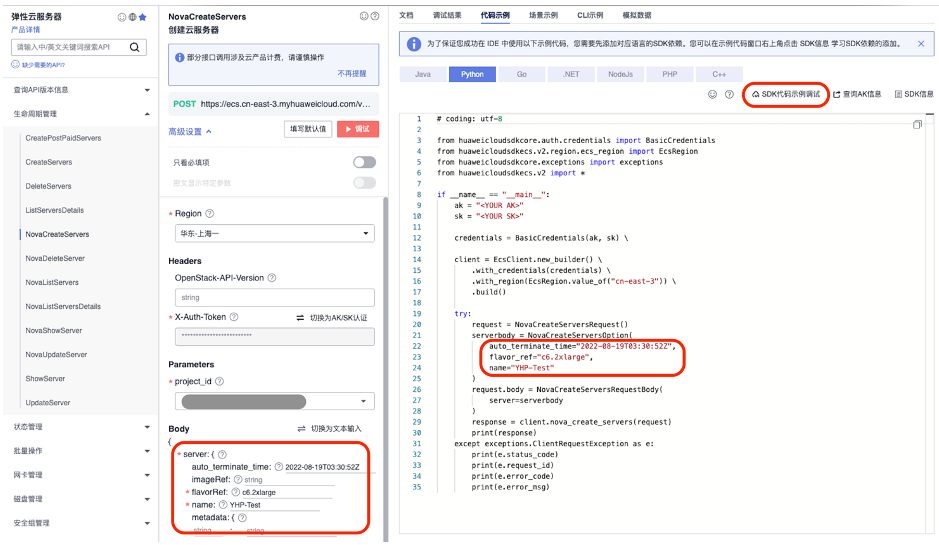Click the parameter panel vertical scrollbar

click(386, 368)
